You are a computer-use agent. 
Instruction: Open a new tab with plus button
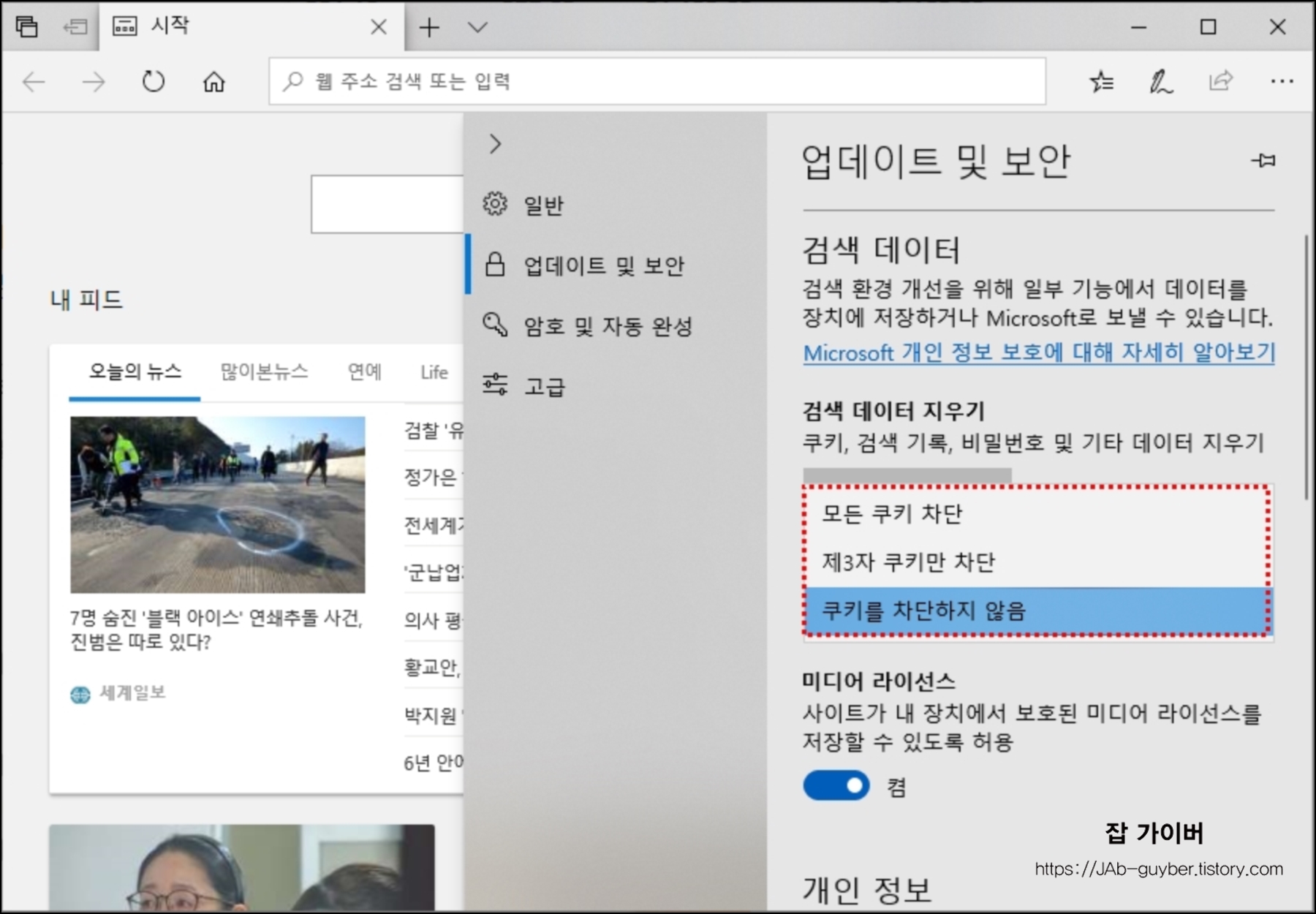(x=429, y=27)
